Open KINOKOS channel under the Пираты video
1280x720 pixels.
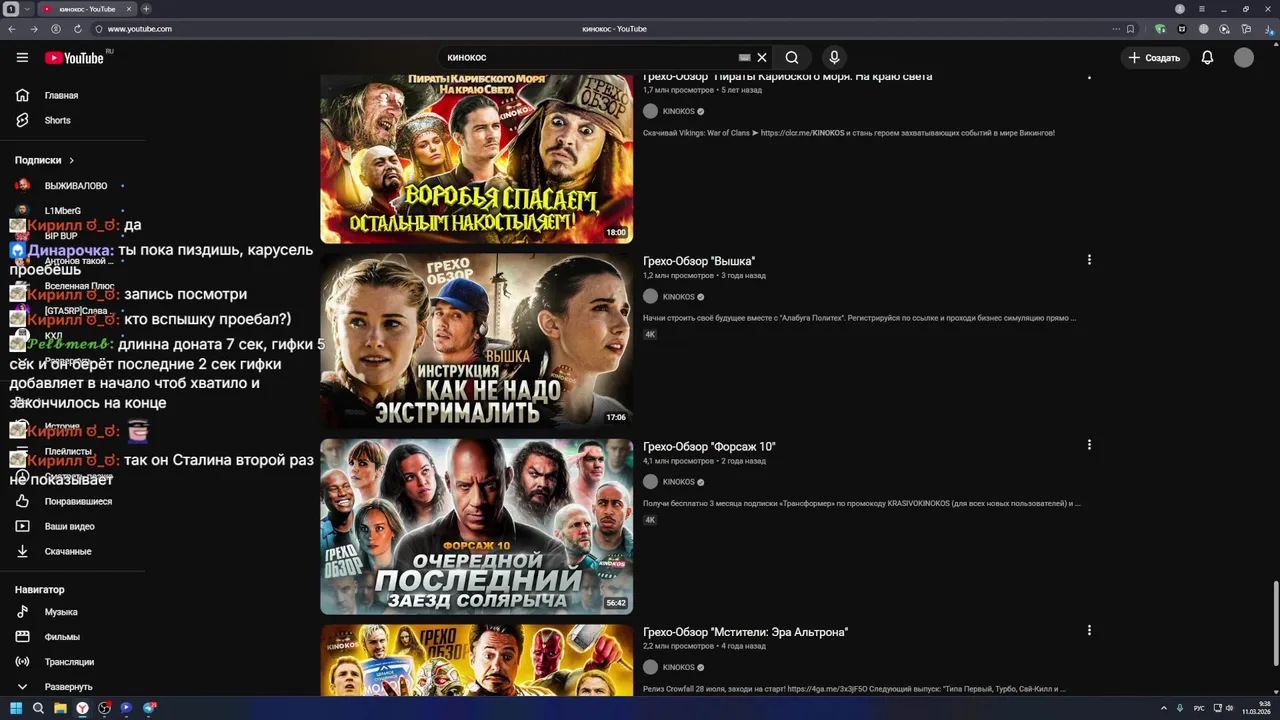pos(678,111)
